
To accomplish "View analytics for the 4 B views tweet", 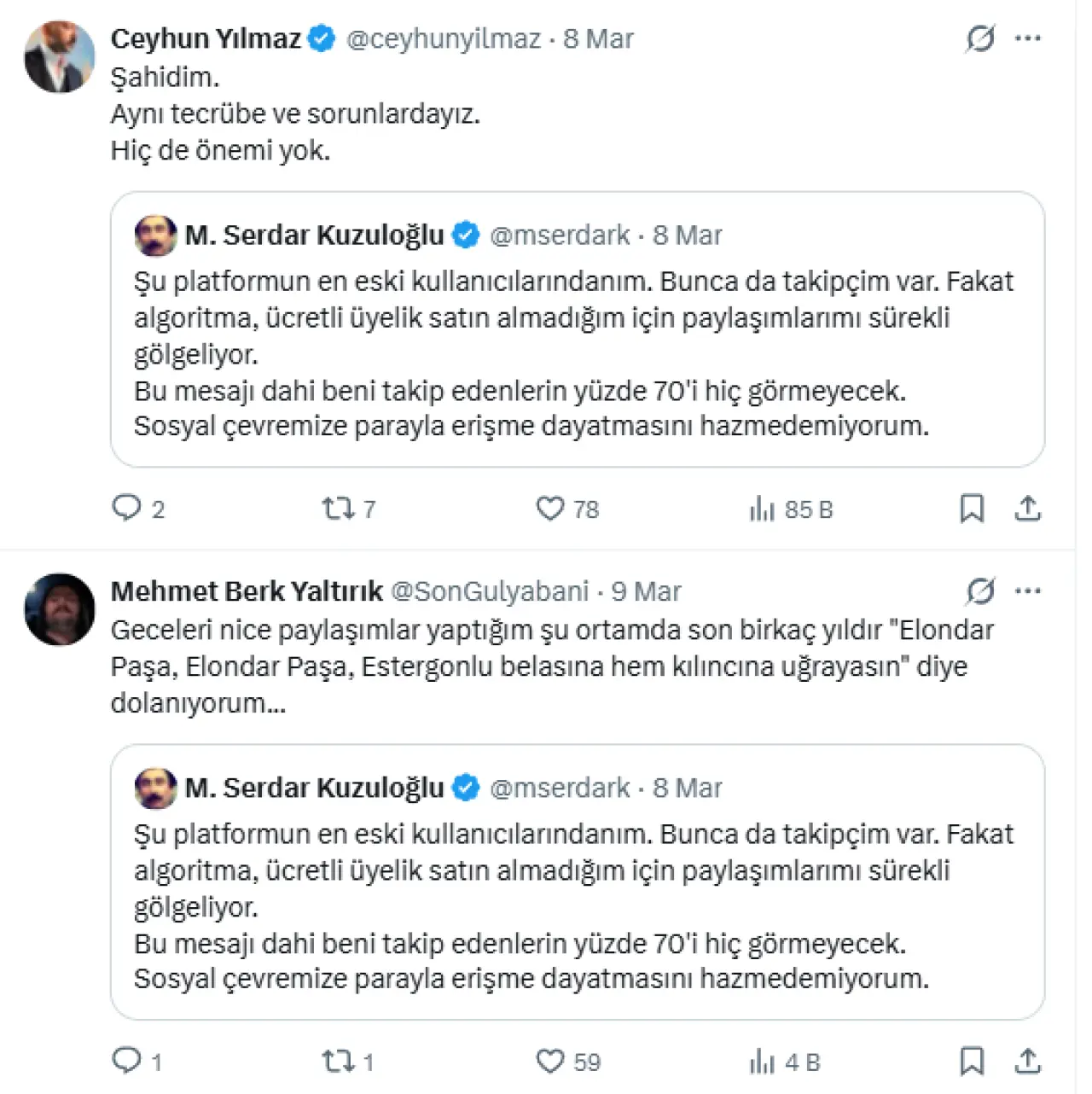I will (x=762, y=1062).
